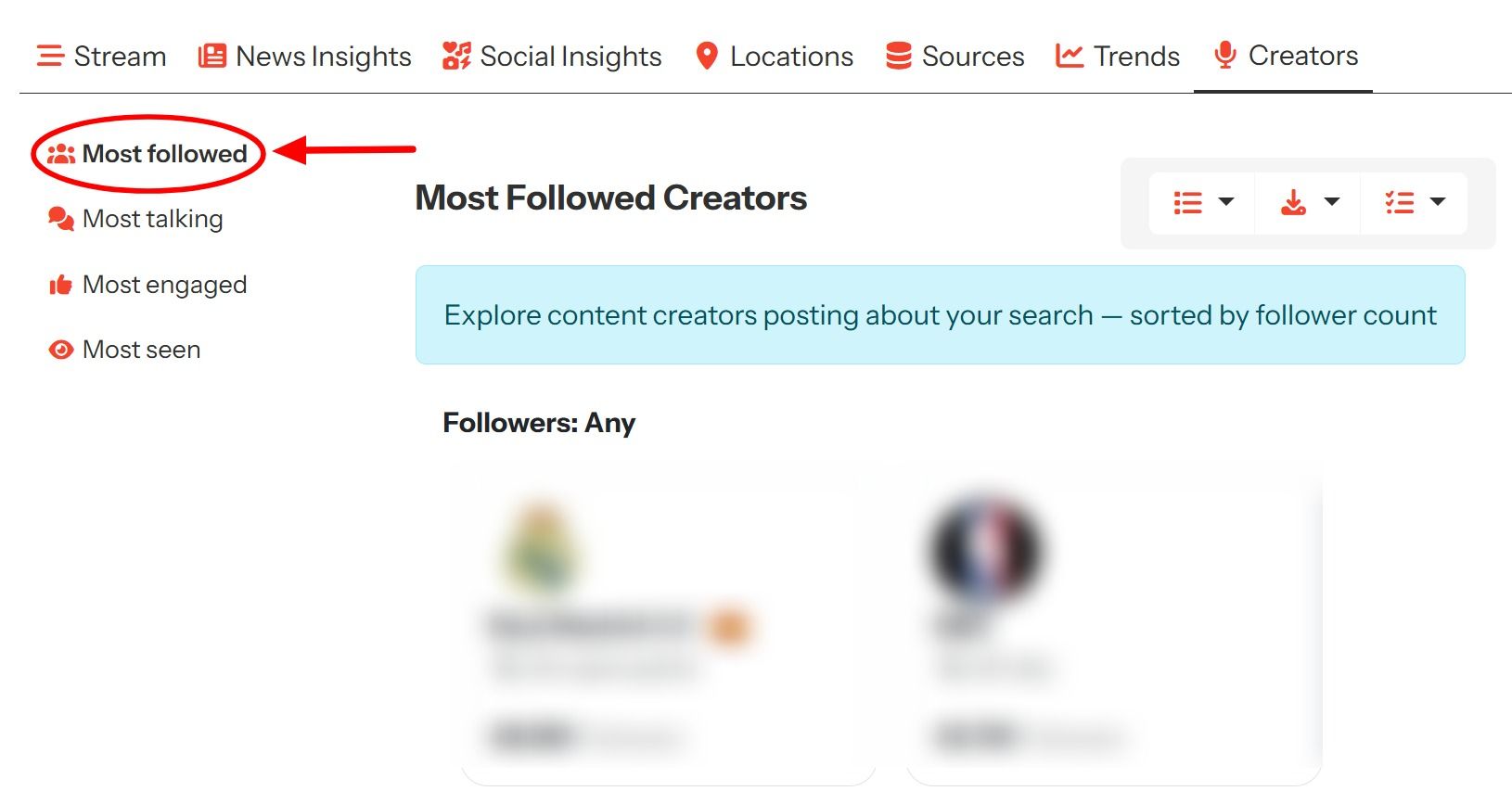Open the Stream tab

coord(102,57)
